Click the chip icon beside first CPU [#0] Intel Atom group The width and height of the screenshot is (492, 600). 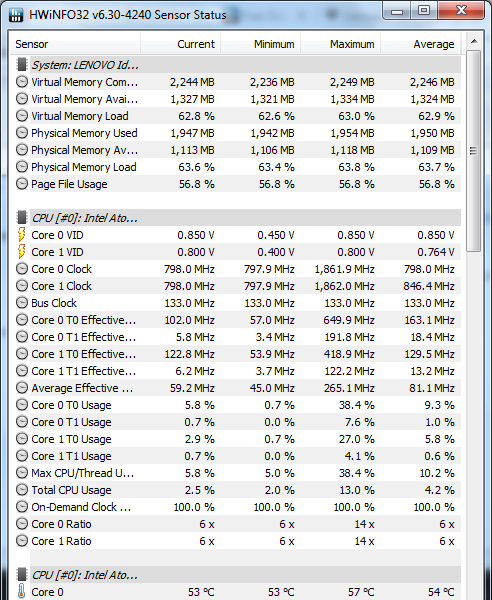click(x=22, y=218)
